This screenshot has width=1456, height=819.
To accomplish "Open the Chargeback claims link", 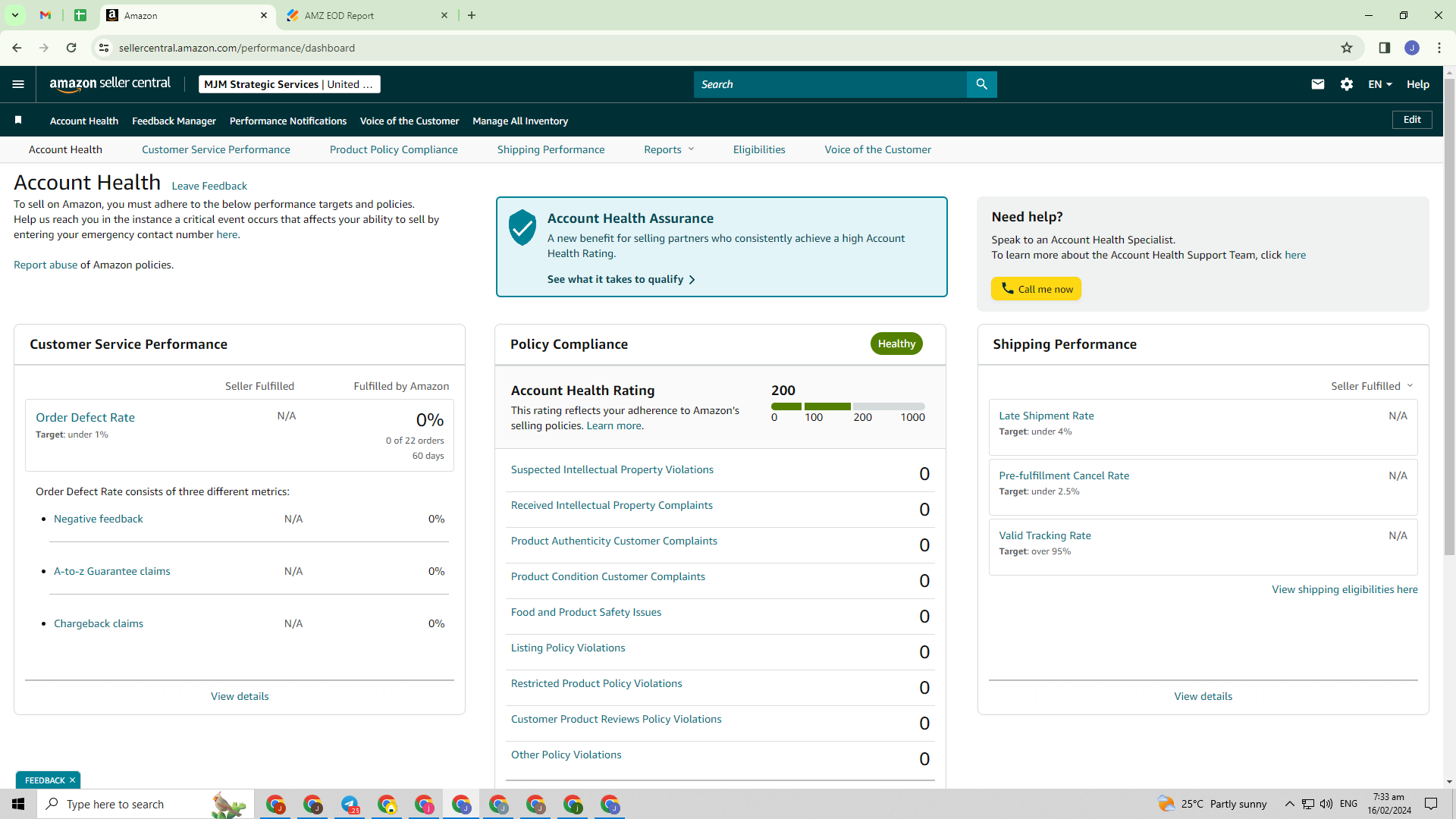I will tap(99, 623).
